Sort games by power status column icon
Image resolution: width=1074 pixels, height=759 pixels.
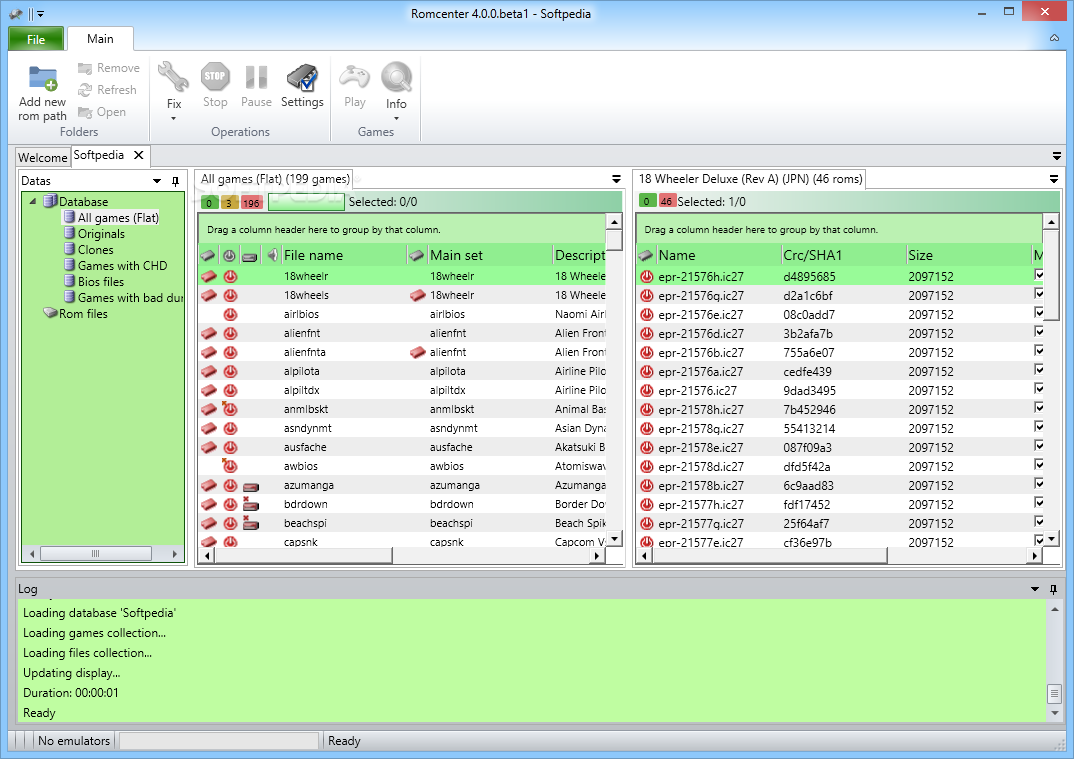coord(229,256)
